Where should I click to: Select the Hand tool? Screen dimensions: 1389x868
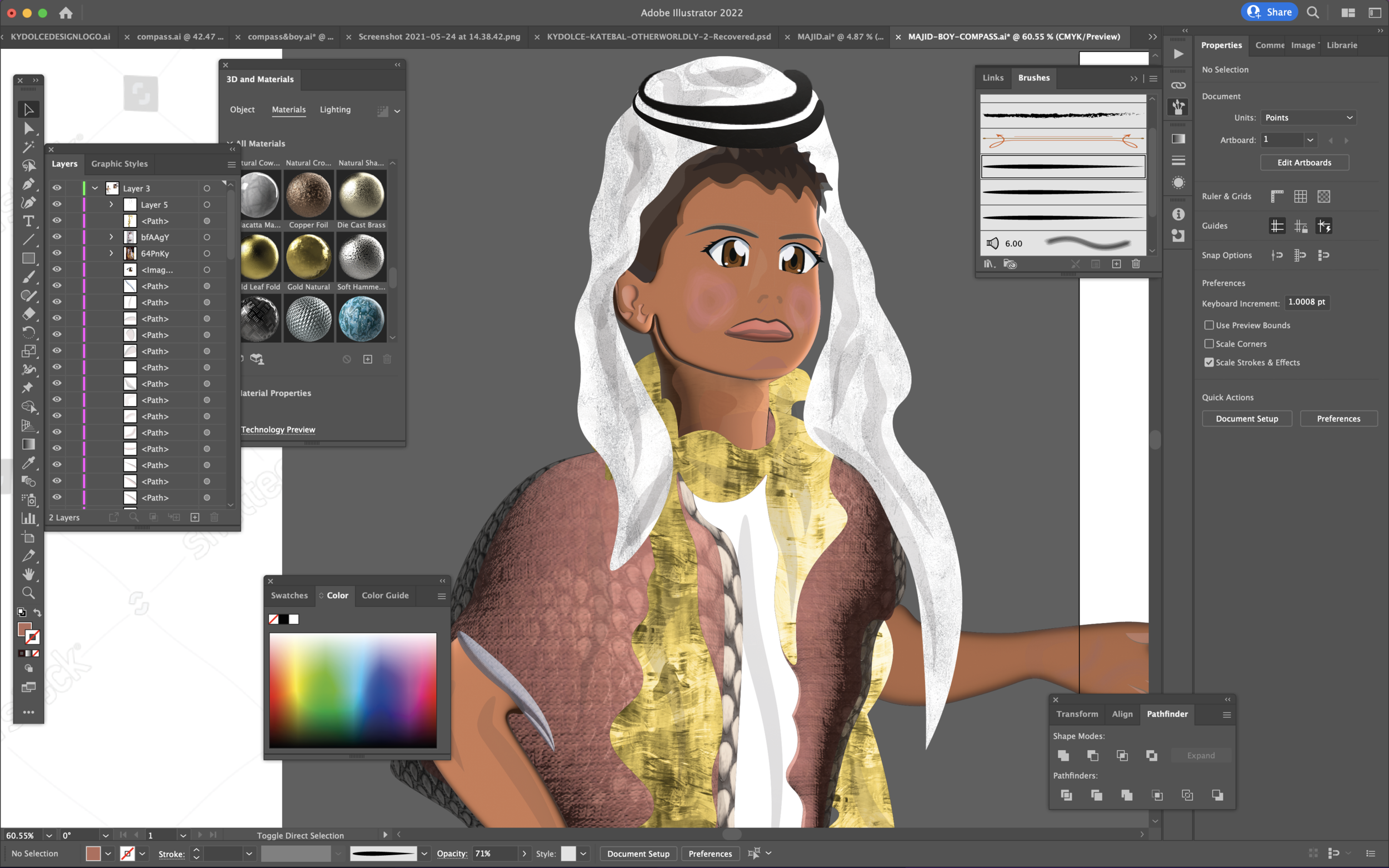coord(28,574)
